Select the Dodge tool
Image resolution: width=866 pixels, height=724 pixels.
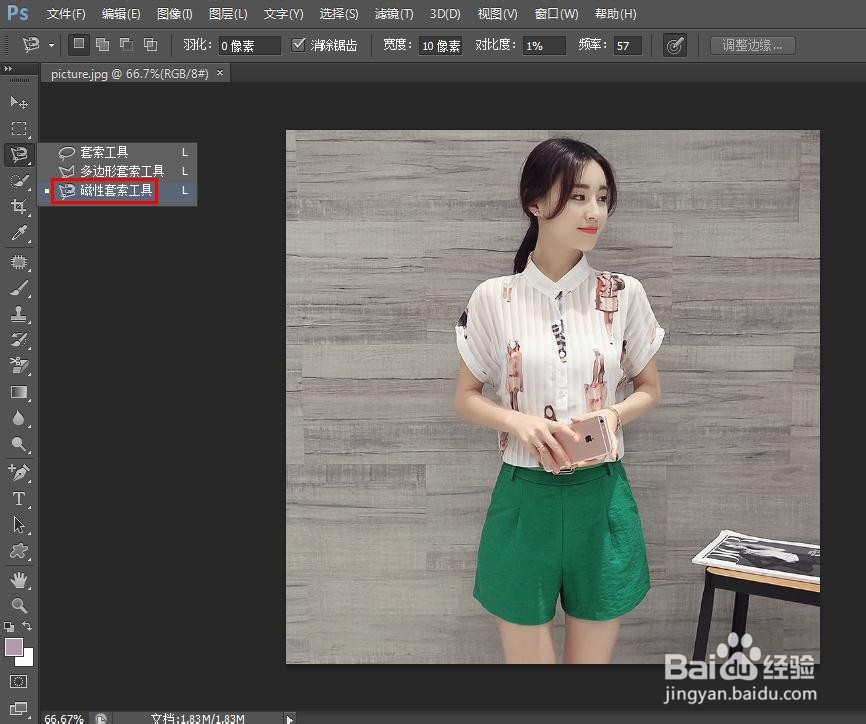click(19, 444)
